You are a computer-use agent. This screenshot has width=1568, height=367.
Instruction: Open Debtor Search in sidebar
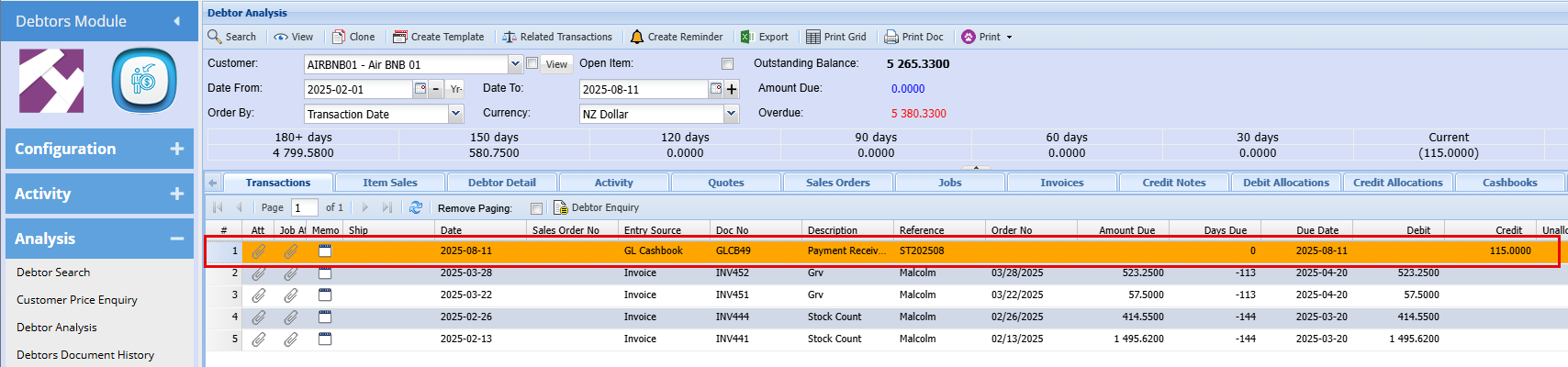click(53, 272)
